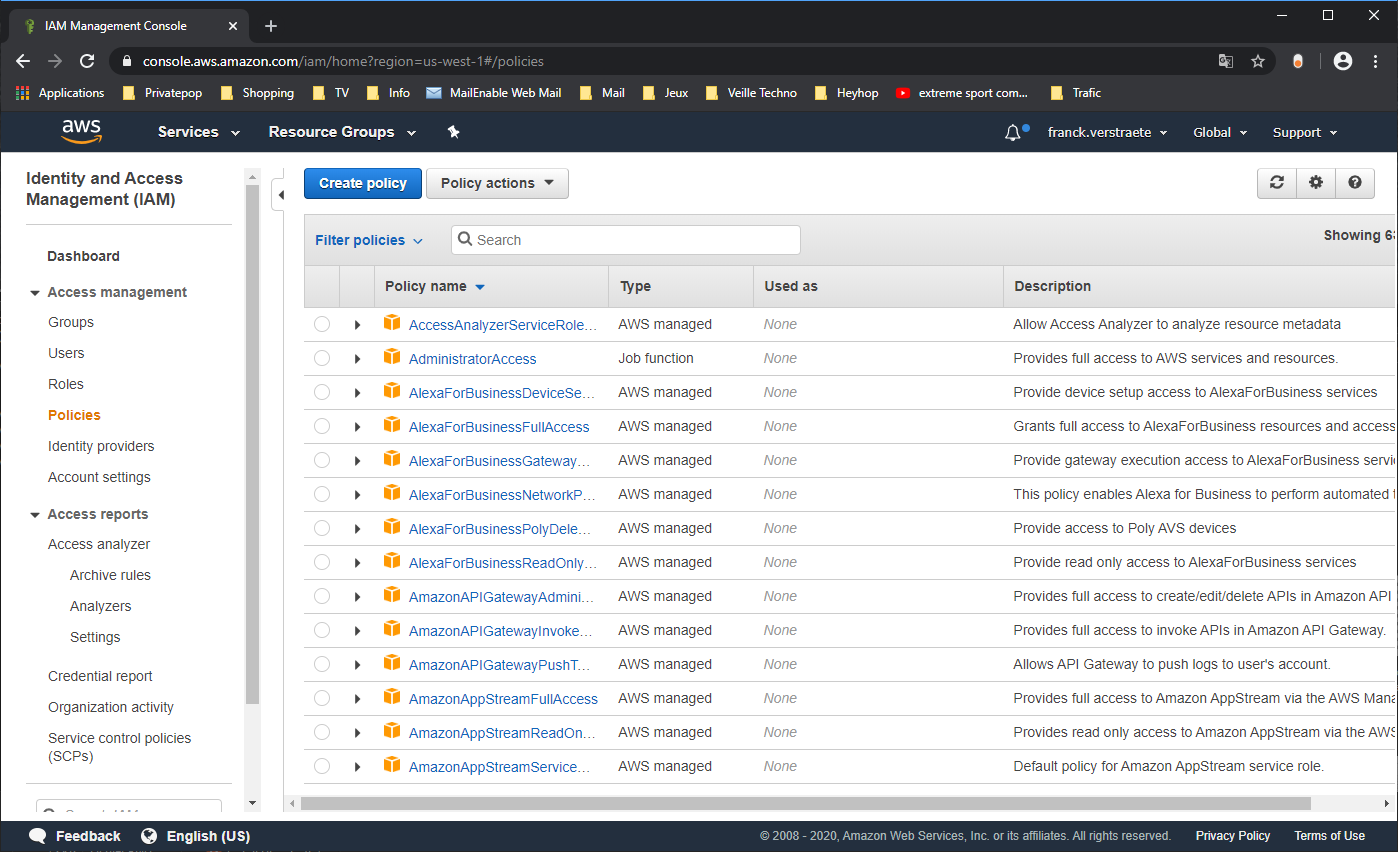1398x852 pixels.
Task: Click the AlexaForBusinessFullAccess policy box icon
Action: click(x=392, y=426)
